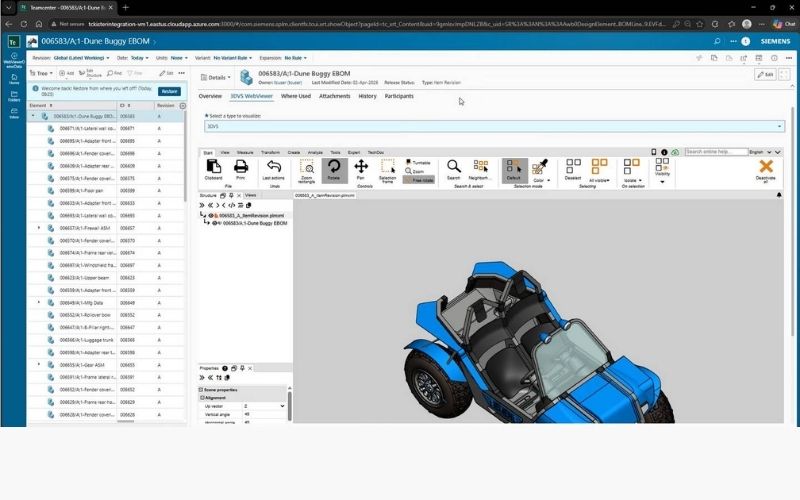Viewport: 800px width, 500px height.
Task: Click the BOM table vertical scrollbar
Action: click(x=185, y=156)
